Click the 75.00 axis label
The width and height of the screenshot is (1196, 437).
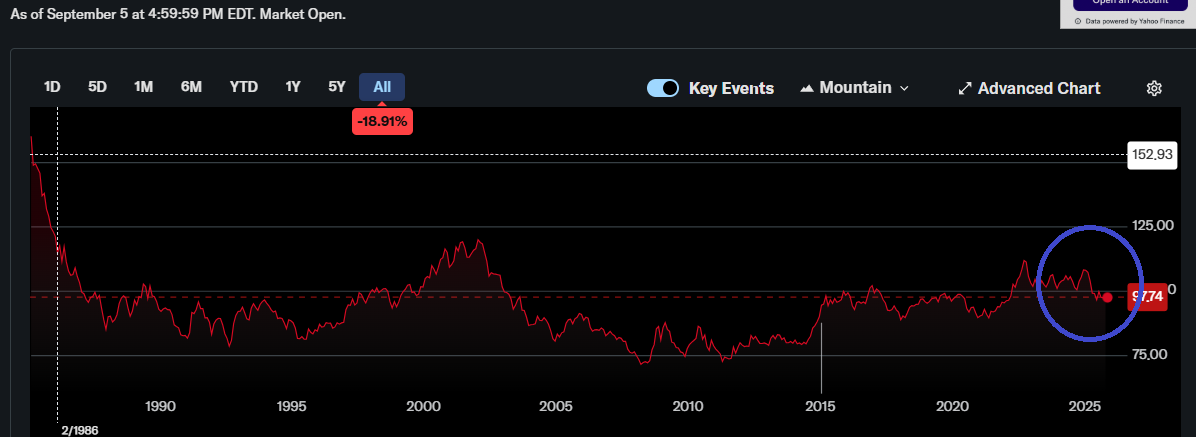click(x=1149, y=354)
